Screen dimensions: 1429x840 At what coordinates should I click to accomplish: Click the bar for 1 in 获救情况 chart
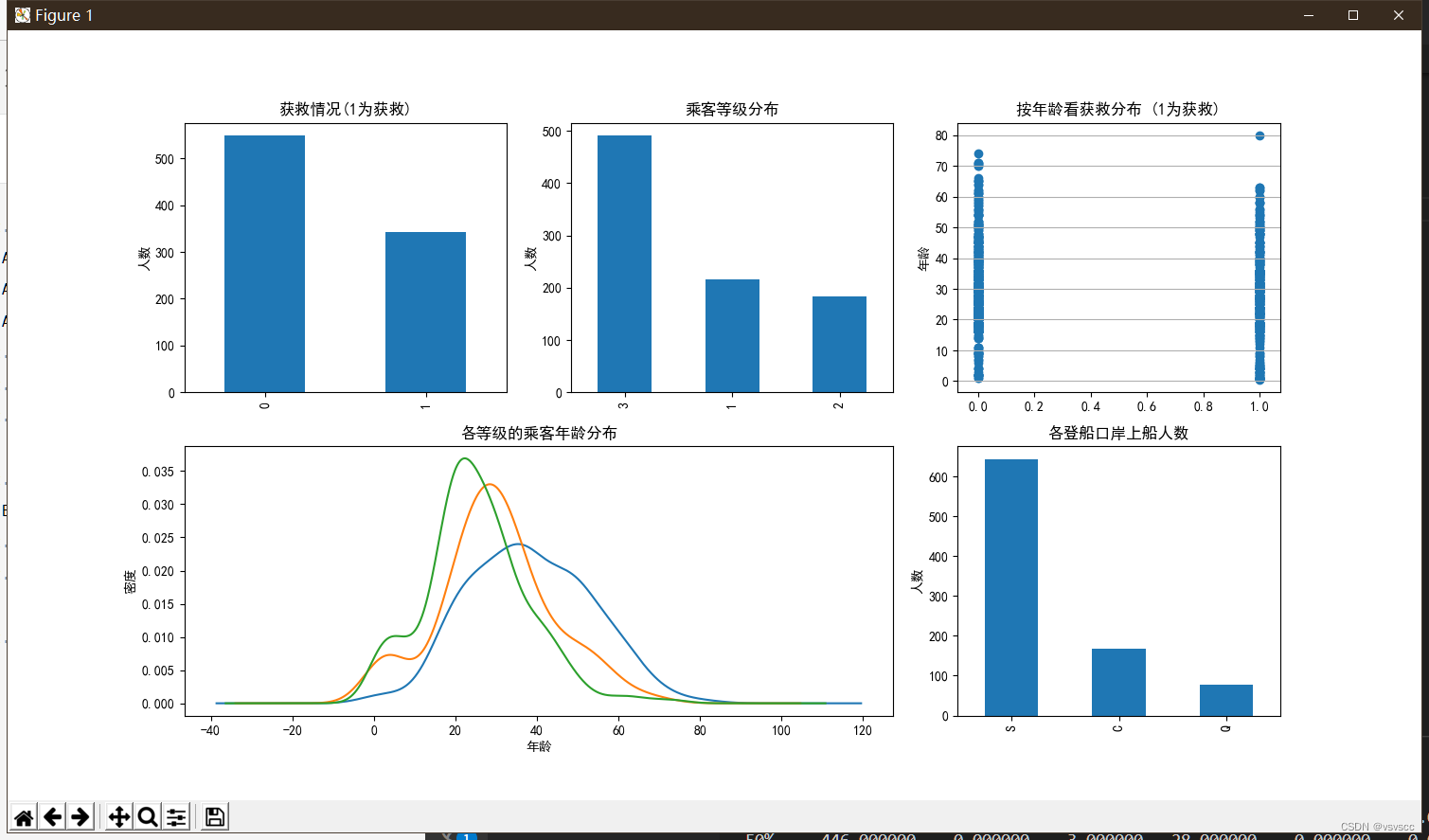click(x=425, y=313)
